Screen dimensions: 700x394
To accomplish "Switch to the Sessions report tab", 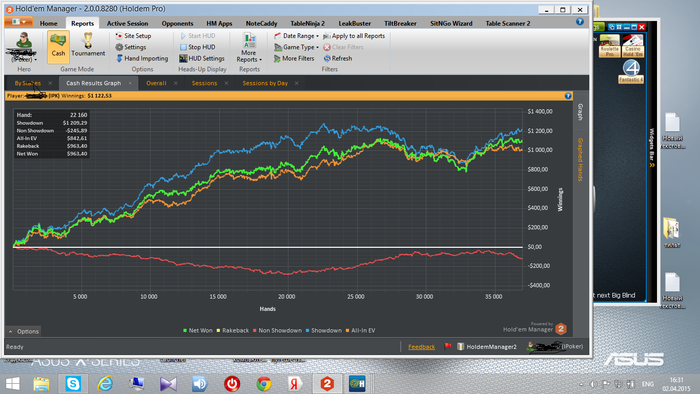I will point(204,83).
